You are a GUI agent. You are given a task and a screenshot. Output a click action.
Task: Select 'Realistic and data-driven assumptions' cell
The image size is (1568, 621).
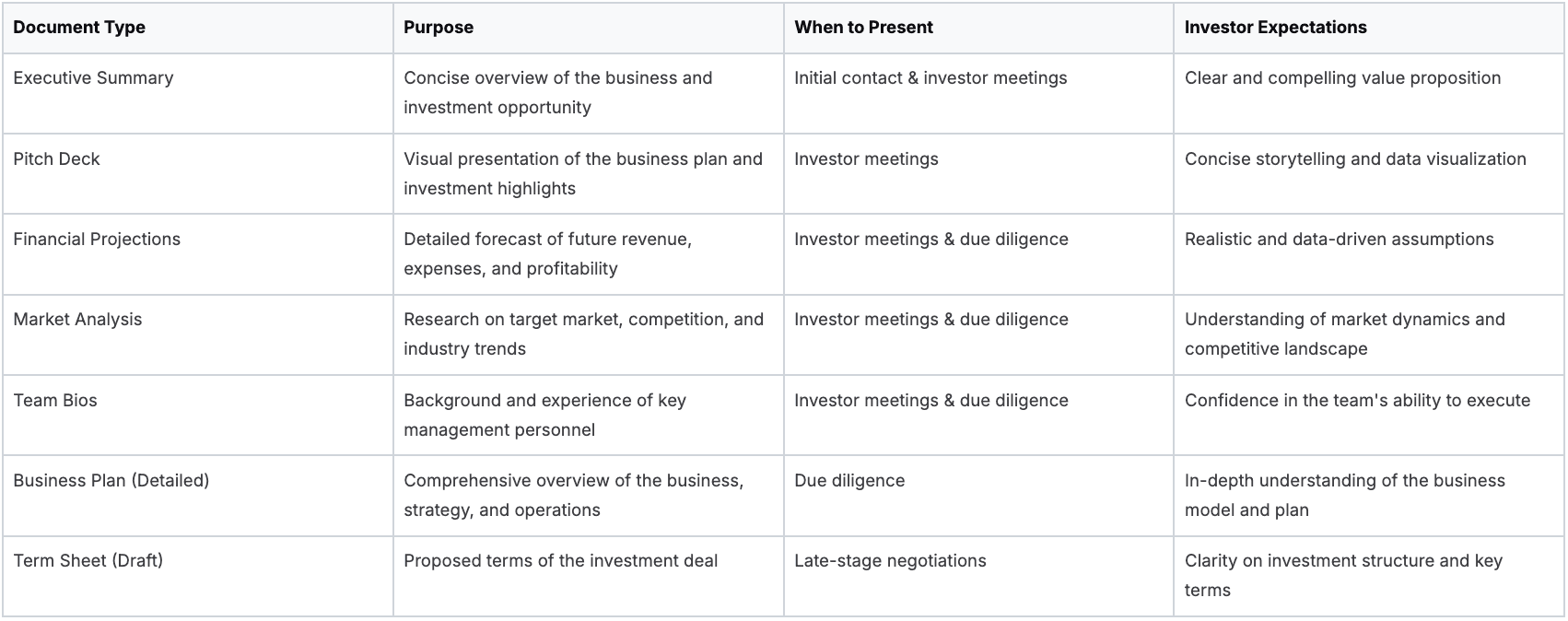pyautogui.click(x=1339, y=240)
